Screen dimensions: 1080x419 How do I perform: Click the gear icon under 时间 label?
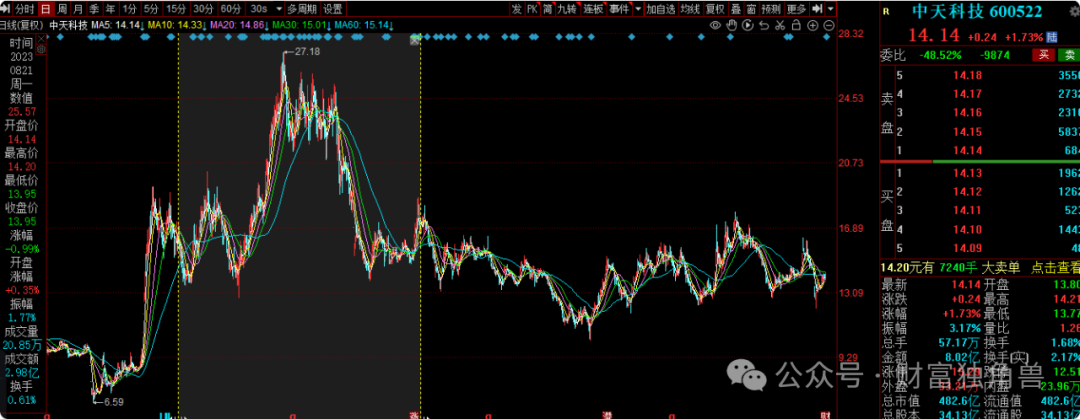pos(42,50)
